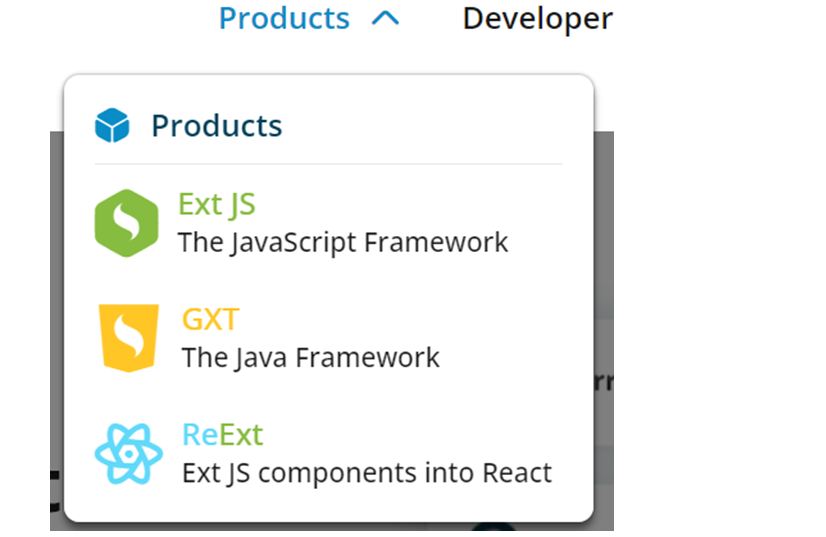Open the GXT product title link
The width and height of the screenshot is (826, 537).
(210, 319)
